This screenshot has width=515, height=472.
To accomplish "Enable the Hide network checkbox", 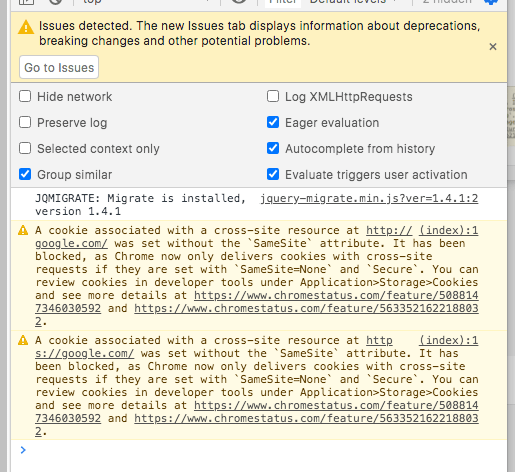I will (x=25, y=96).
